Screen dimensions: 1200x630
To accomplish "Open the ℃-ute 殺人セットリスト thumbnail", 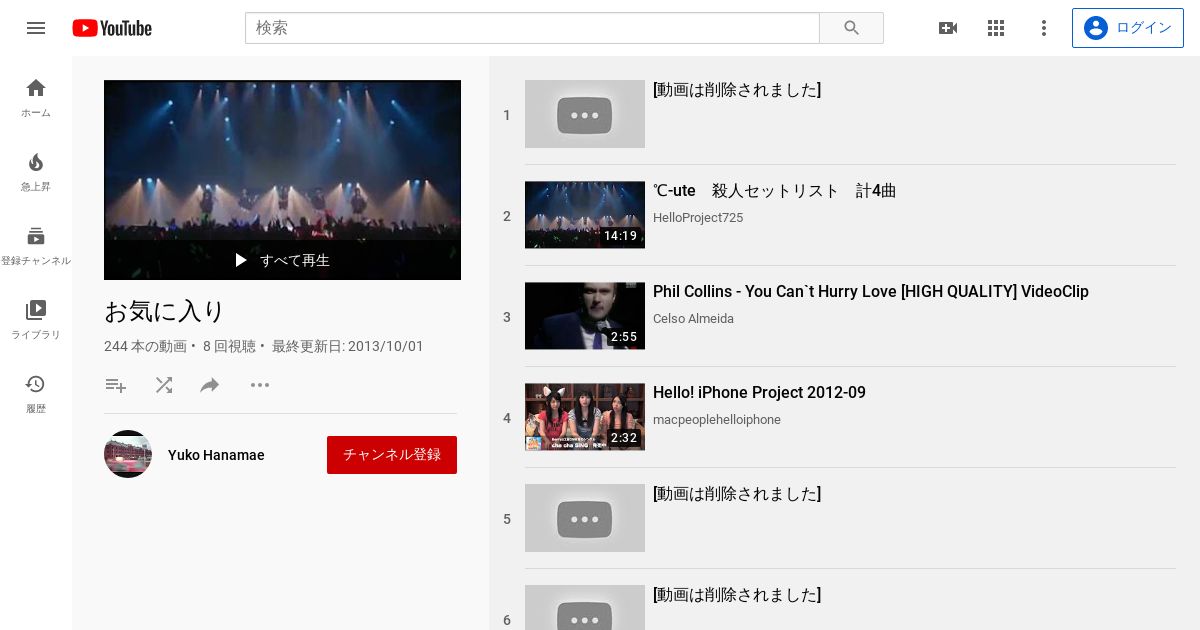I will tap(585, 215).
